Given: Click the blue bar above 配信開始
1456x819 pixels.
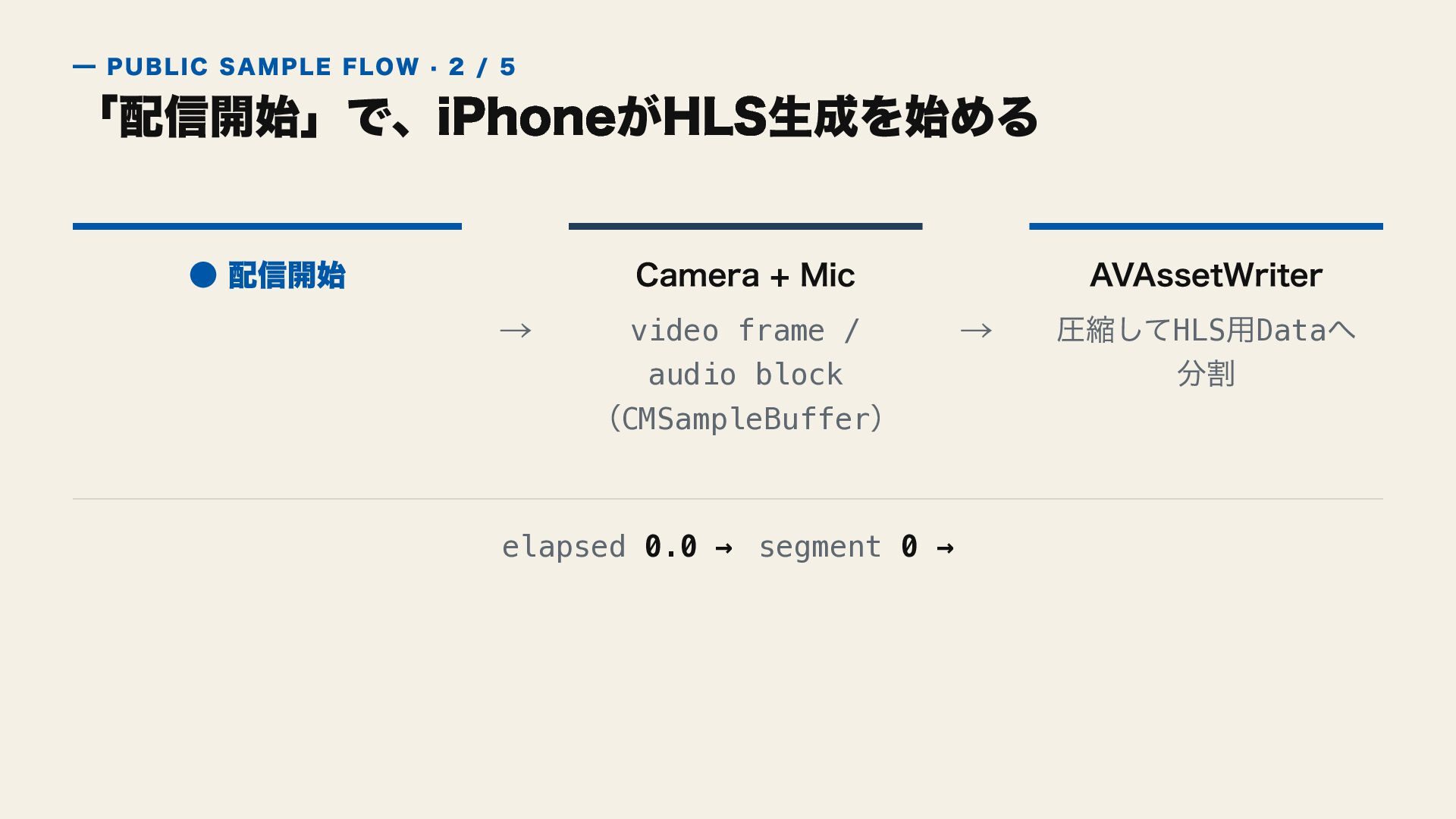Looking at the screenshot, I should tap(267, 226).
